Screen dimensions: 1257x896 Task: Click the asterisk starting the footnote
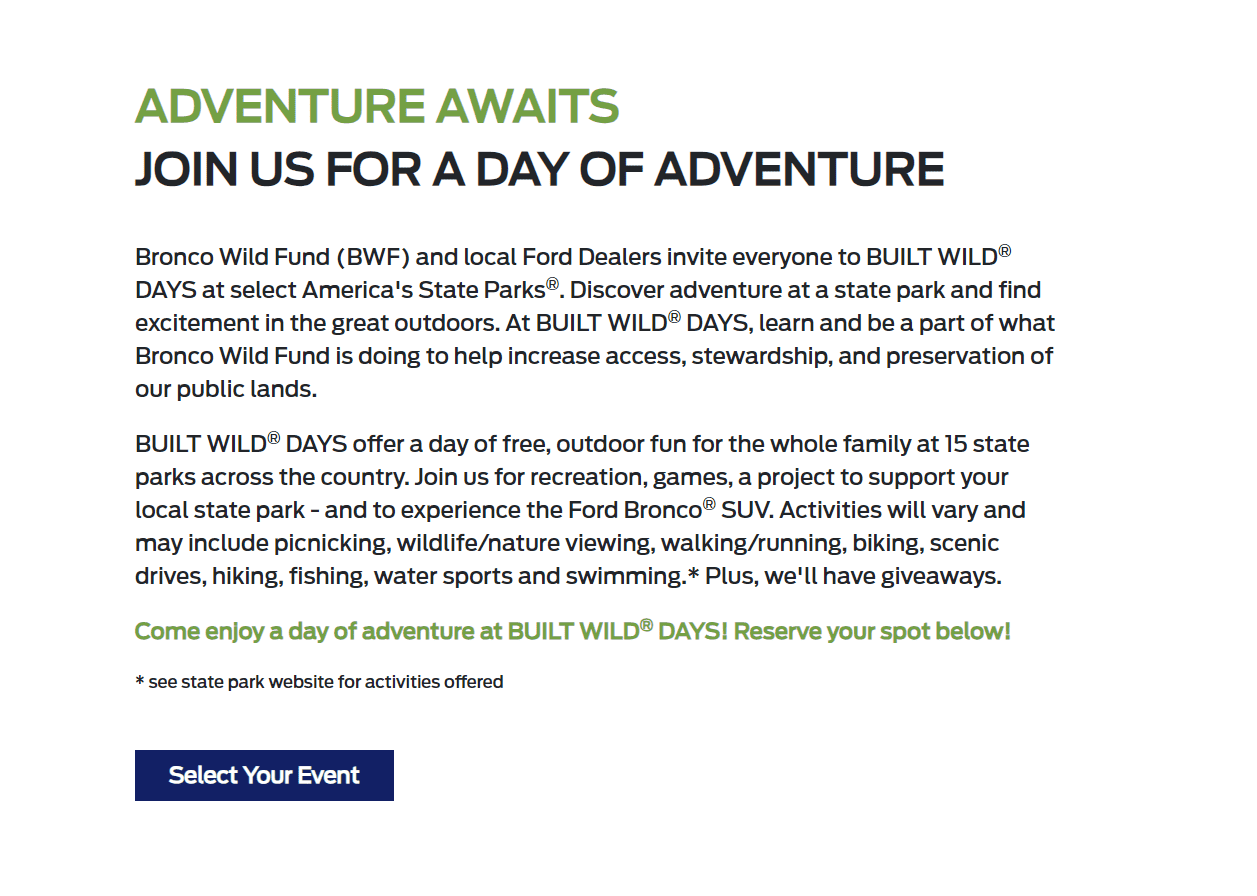140,680
